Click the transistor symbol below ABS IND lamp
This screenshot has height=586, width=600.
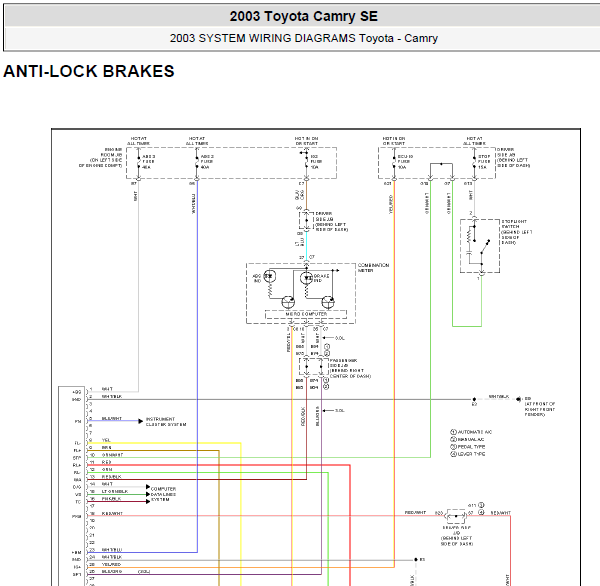point(288,302)
